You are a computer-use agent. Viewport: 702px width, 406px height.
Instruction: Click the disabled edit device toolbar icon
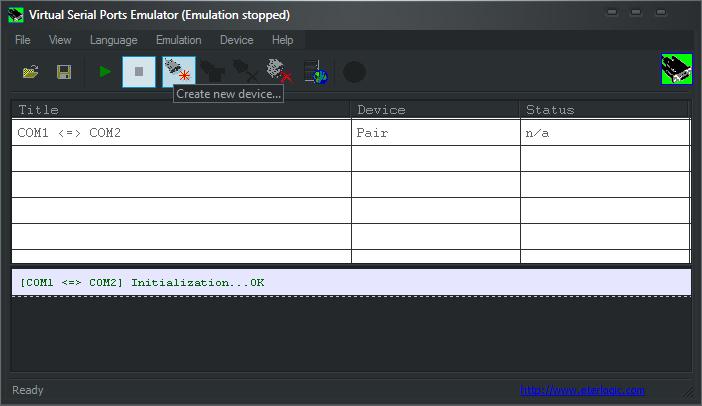point(245,72)
